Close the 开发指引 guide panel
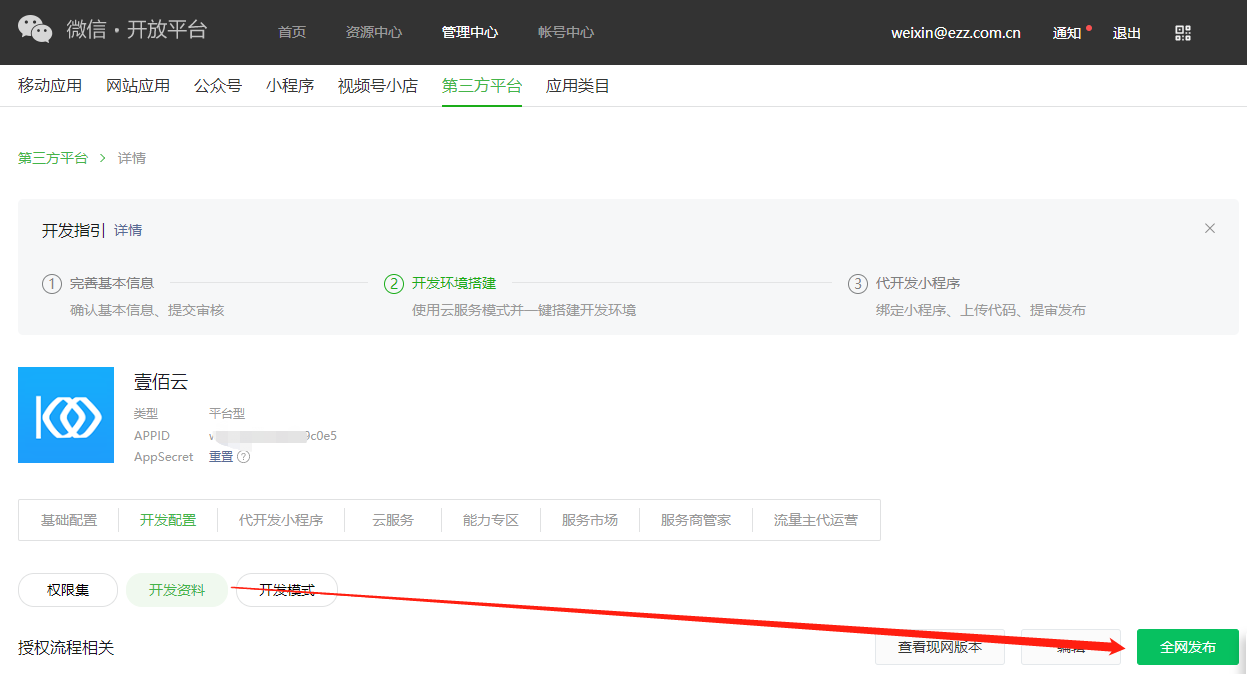The image size is (1247, 674). click(1210, 228)
